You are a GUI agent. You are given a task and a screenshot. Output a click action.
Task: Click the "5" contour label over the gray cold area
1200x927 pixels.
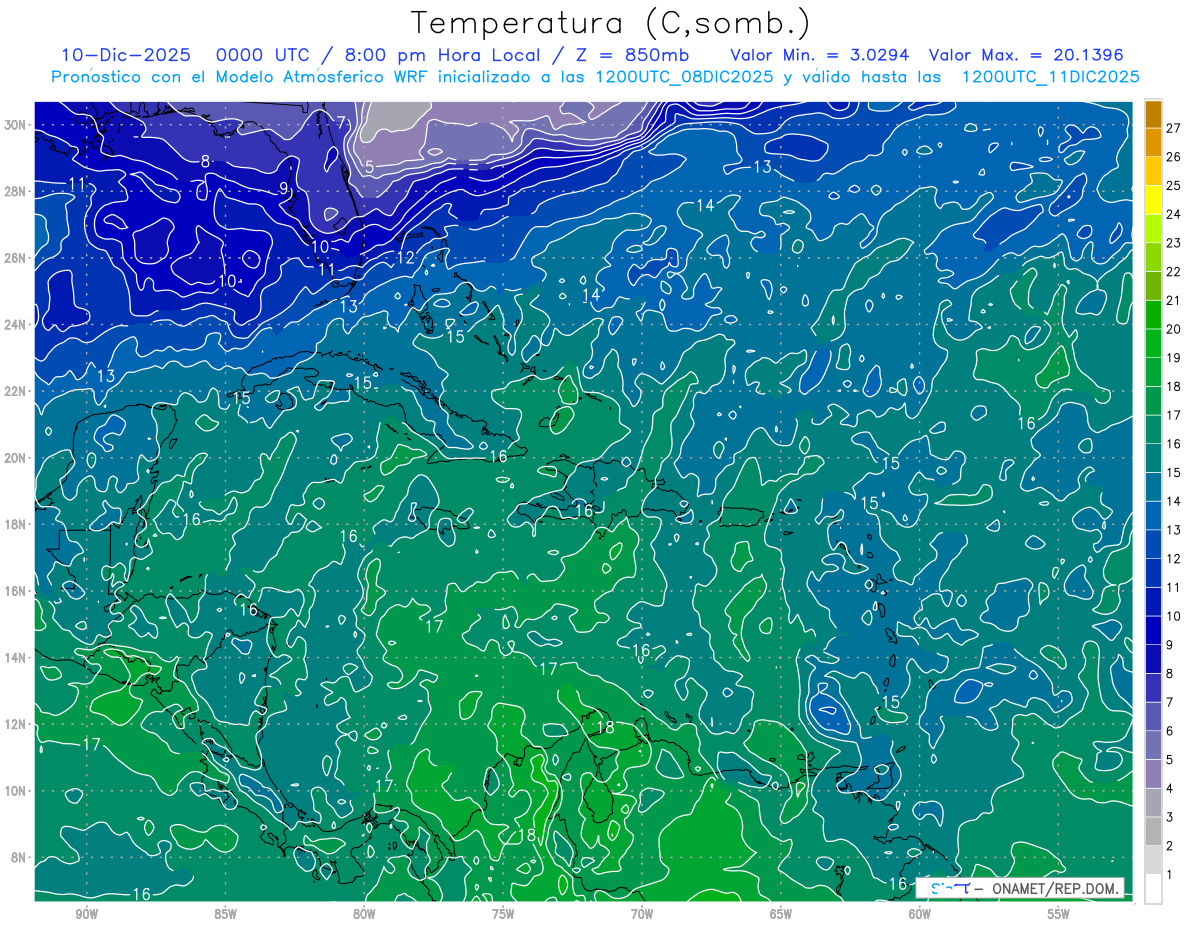pyautogui.click(x=369, y=167)
